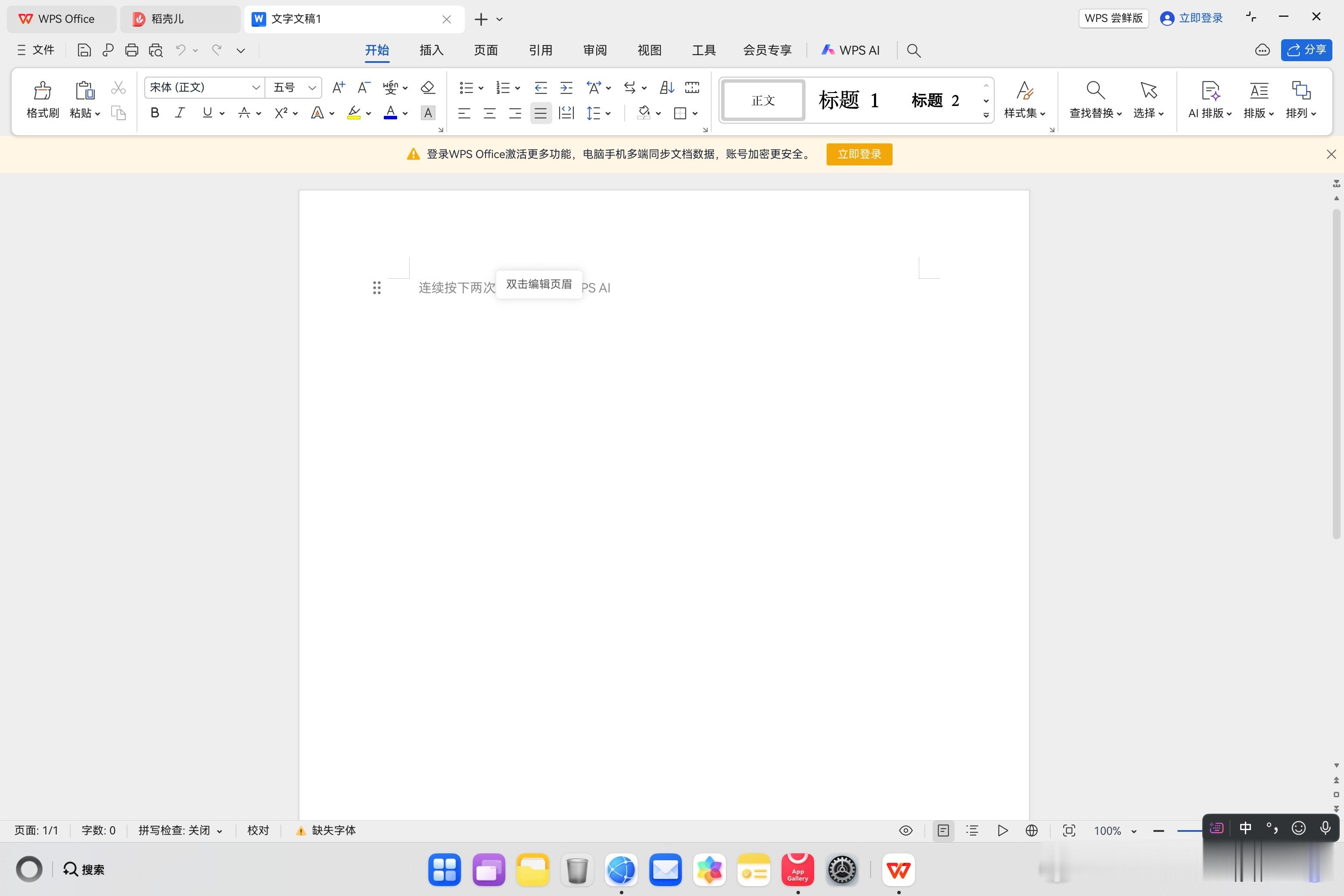
Task: Click the Search magnifier icon in ribbon tabs
Action: point(914,50)
